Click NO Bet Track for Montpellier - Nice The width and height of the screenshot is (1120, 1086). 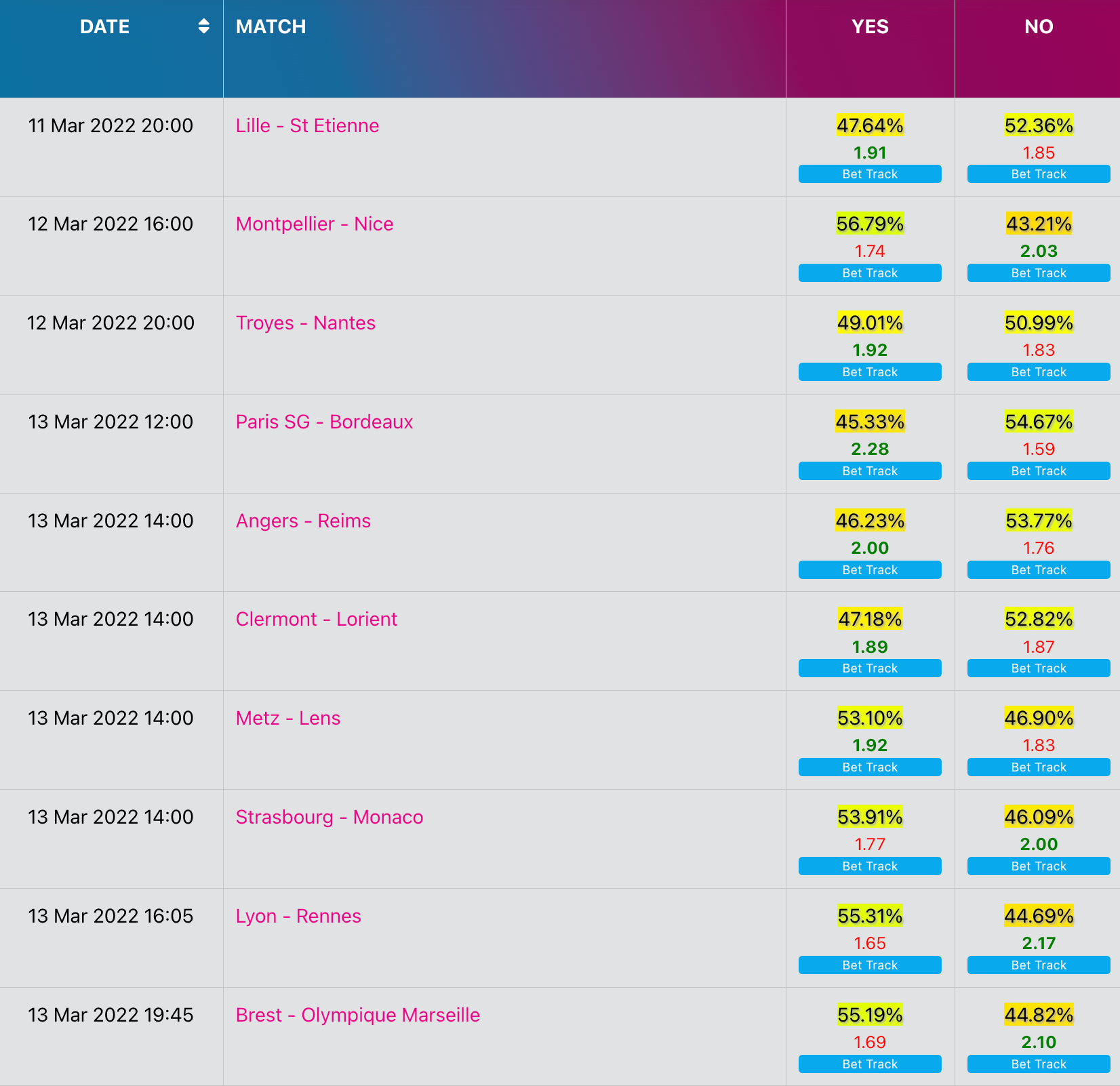click(x=1039, y=273)
